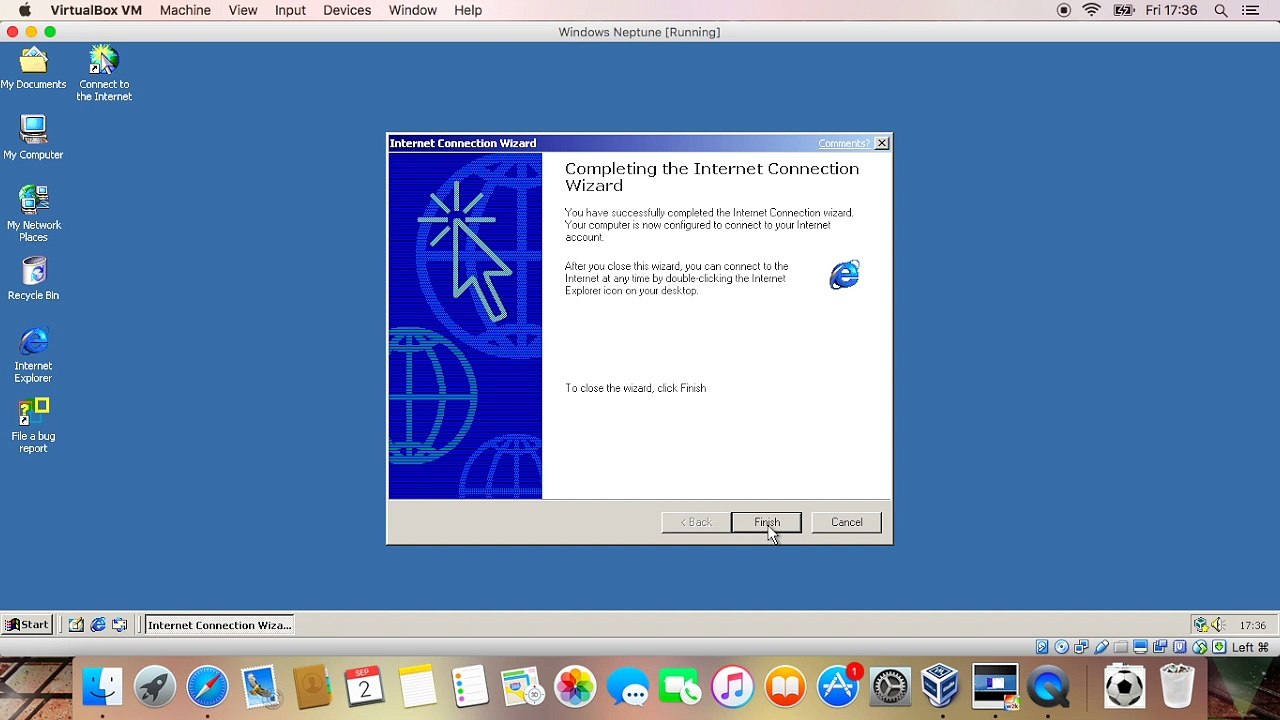This screenshot has width=1280, height=720.
Task: Select Recycle Bin desktop icon
Action: coord(33,279)
